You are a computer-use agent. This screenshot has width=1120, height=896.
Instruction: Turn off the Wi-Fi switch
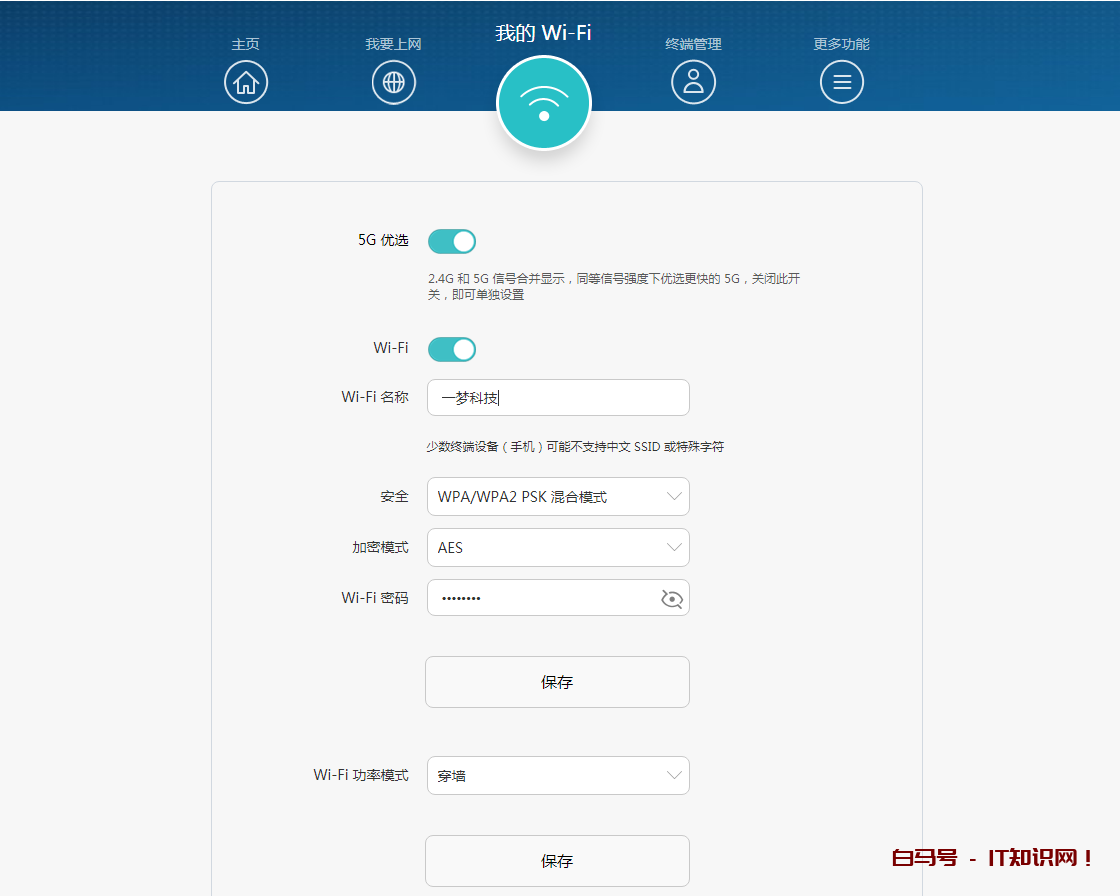click(x=451, y=349)
